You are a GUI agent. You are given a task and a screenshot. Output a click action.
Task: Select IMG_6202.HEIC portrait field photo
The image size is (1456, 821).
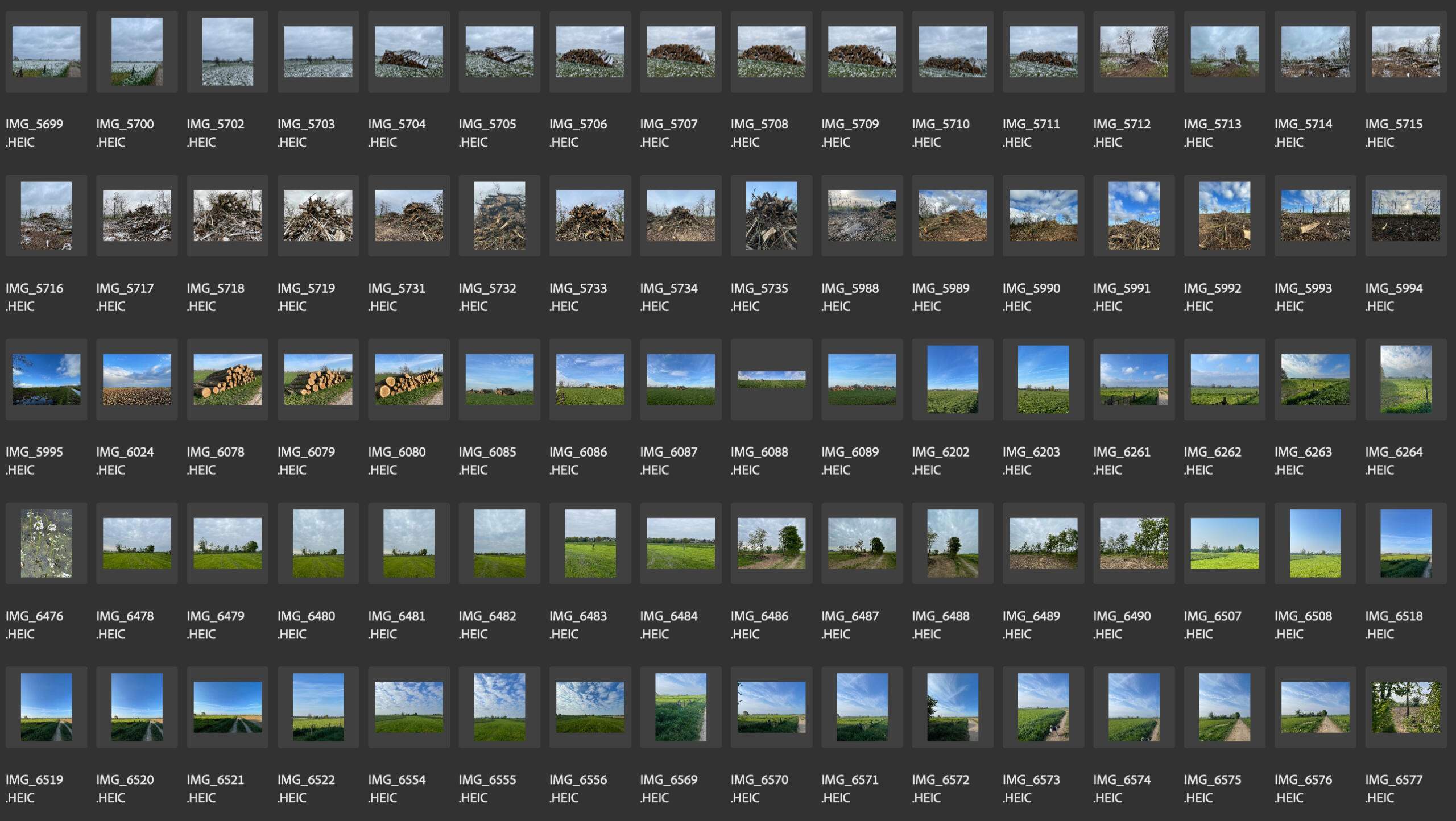point(953,379)
